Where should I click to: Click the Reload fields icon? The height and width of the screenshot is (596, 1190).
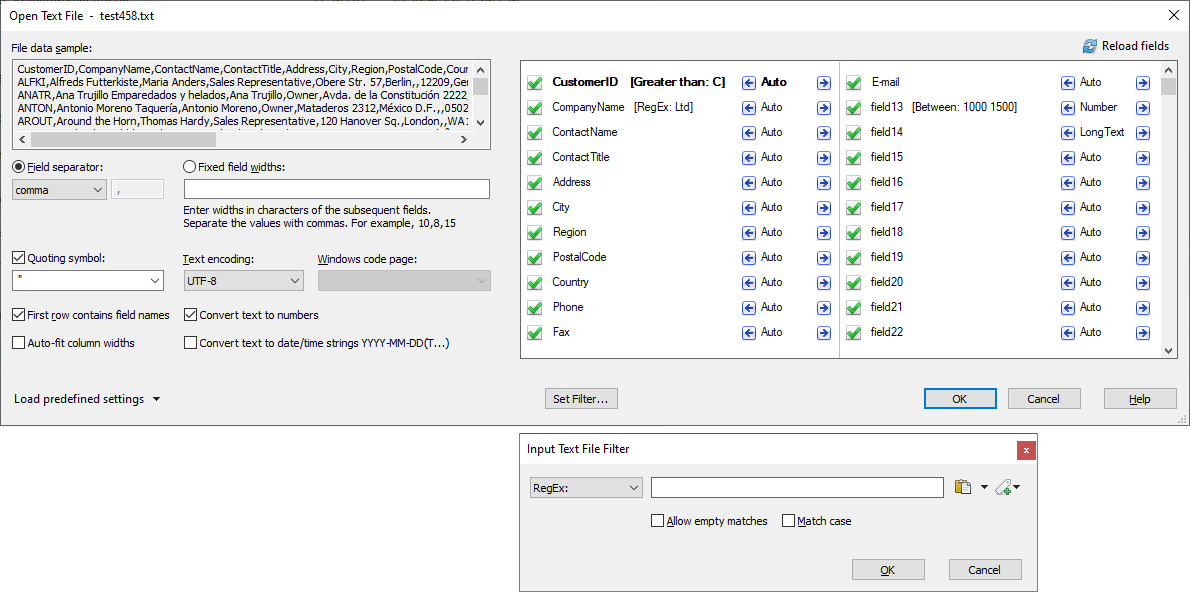tap(1090, 46)
